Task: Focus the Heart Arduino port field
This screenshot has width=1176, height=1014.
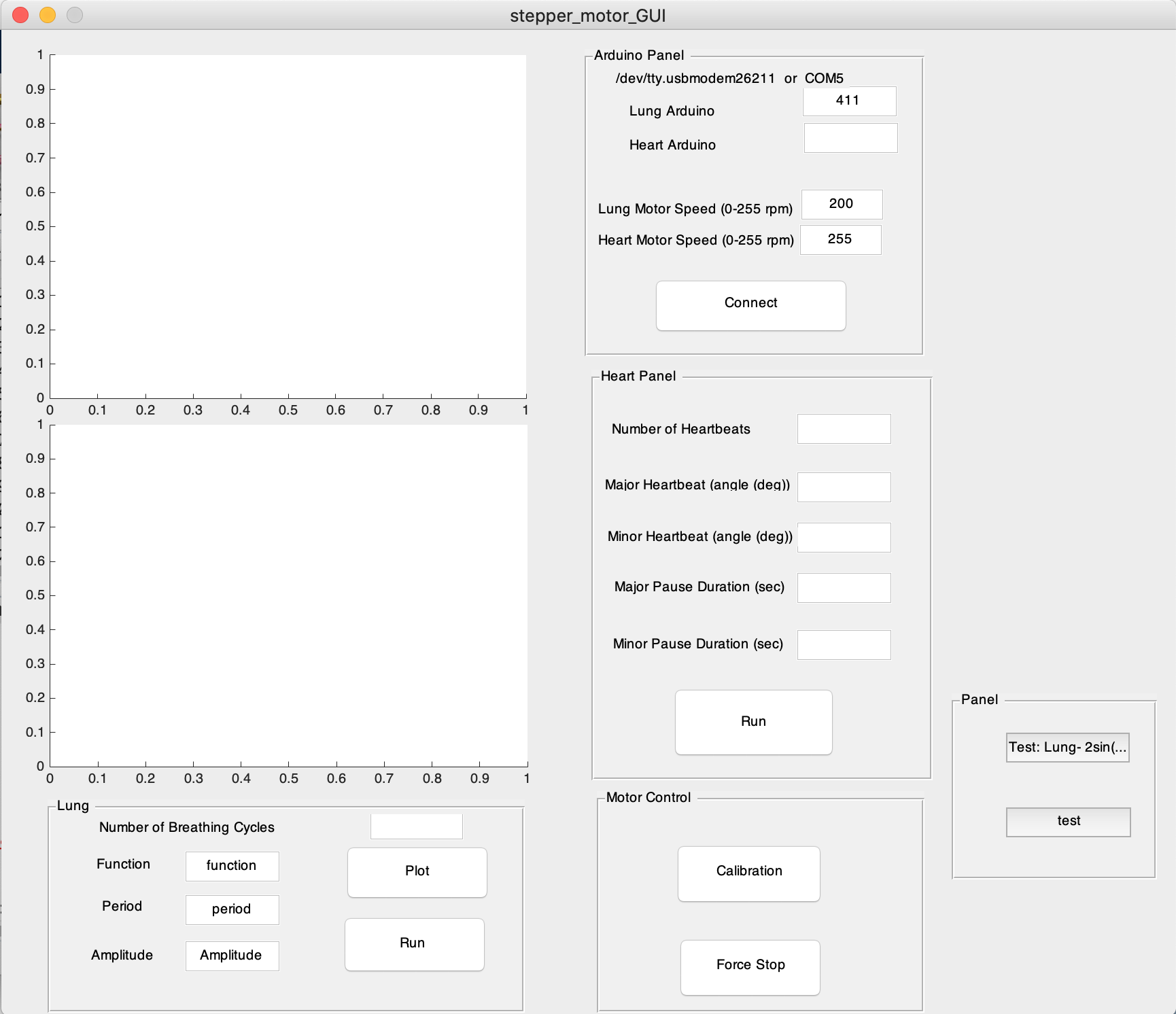Action: (850, 138)
